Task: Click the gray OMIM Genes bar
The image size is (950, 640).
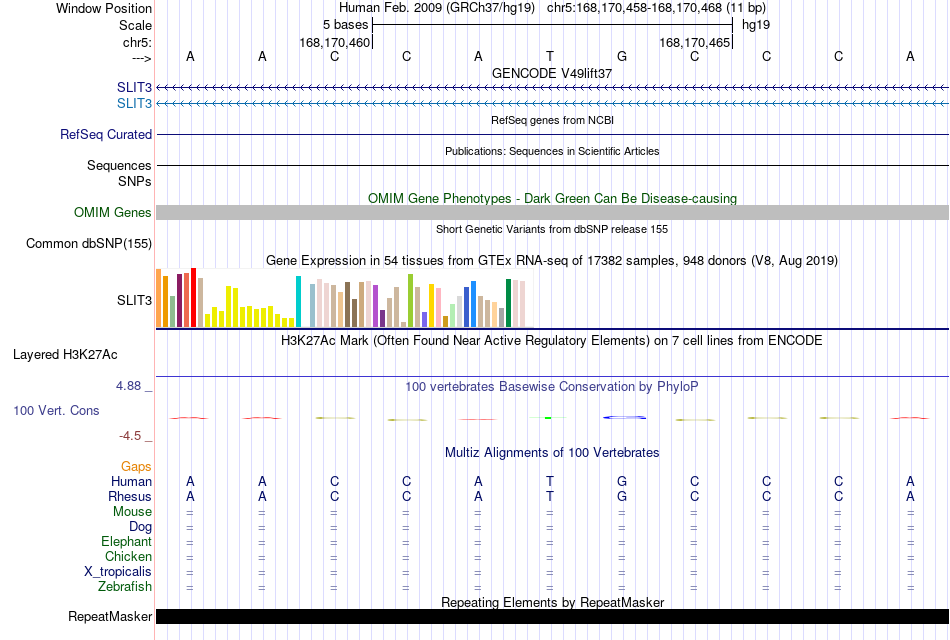Action: coord(552,213)
